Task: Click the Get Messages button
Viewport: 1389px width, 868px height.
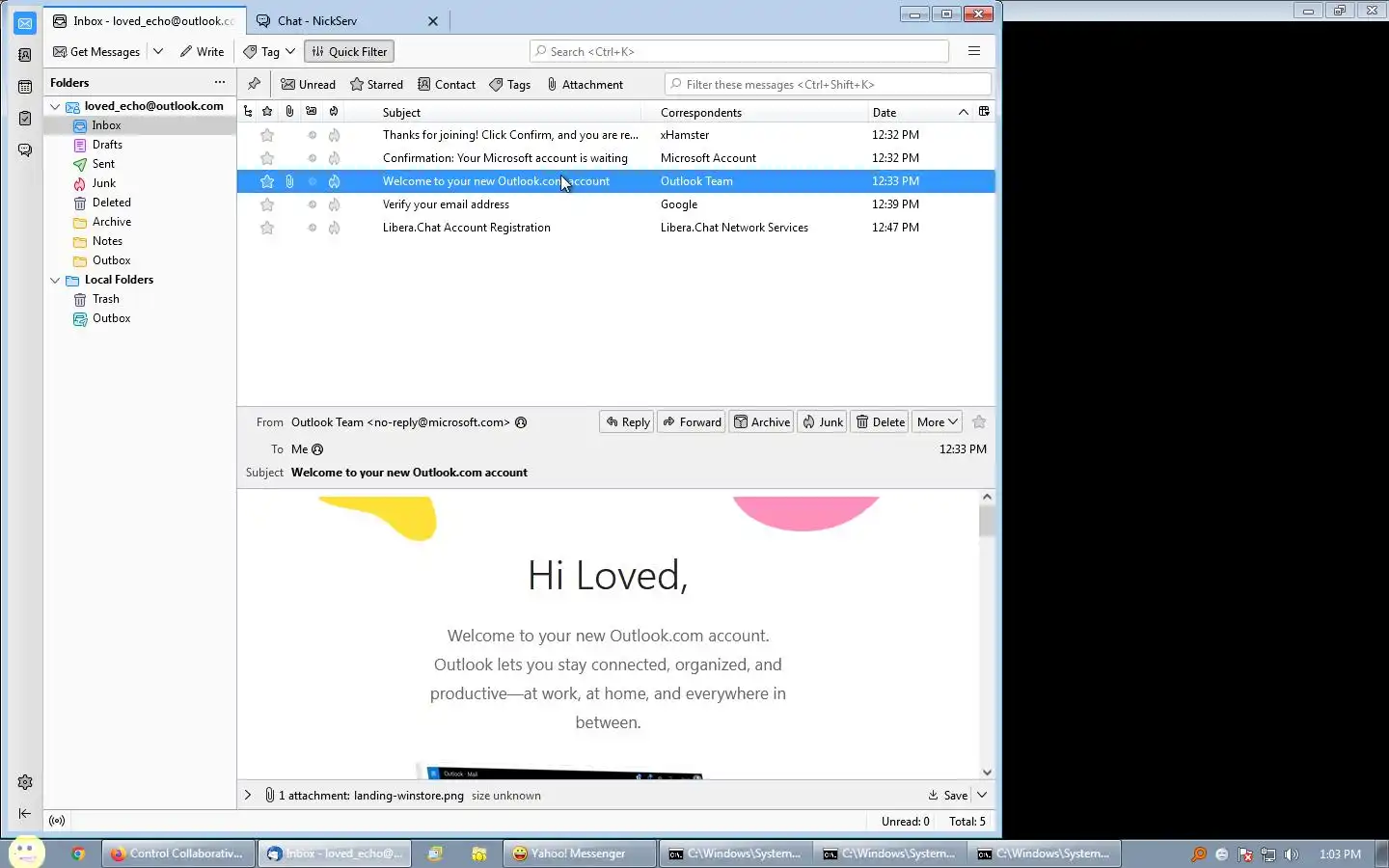Action: 96,52
